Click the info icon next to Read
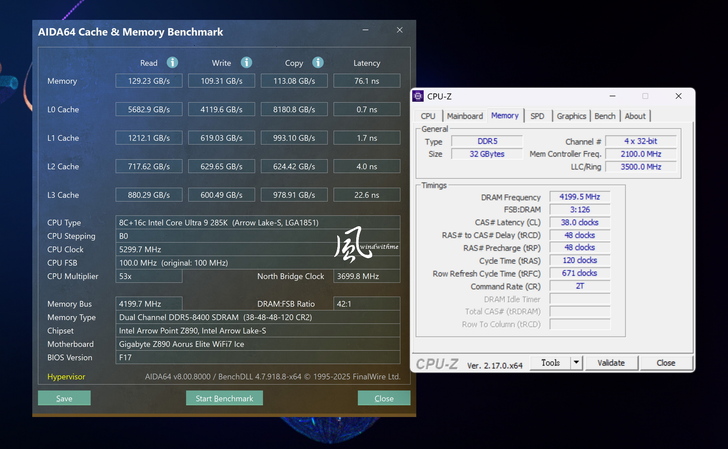 click(x=174, y=62)
